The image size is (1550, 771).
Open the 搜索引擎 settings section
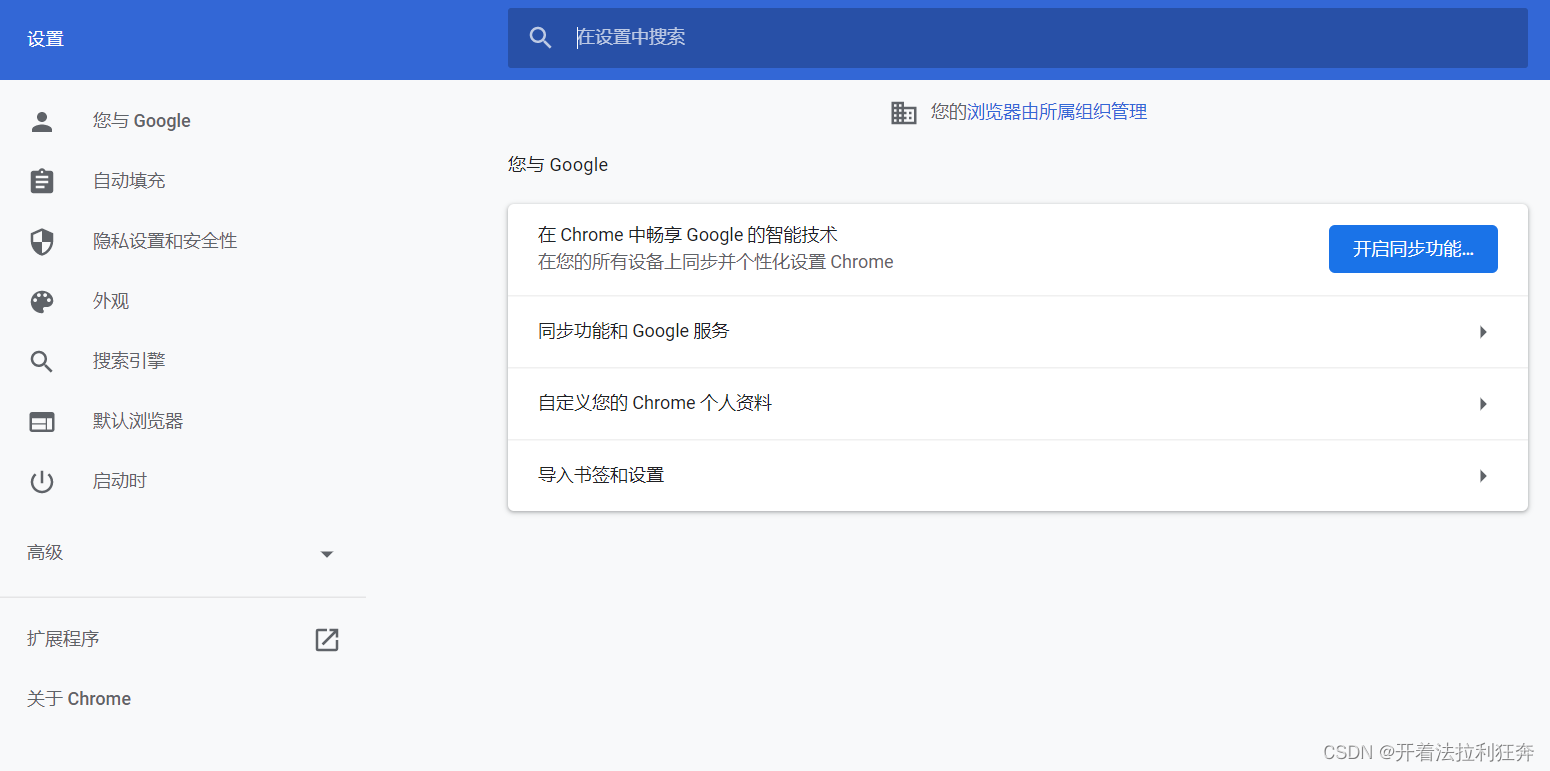point(129,361)
